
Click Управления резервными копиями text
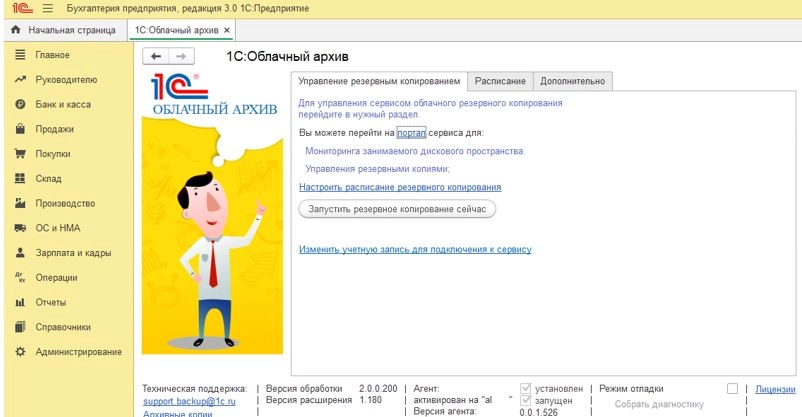[377, 168]
